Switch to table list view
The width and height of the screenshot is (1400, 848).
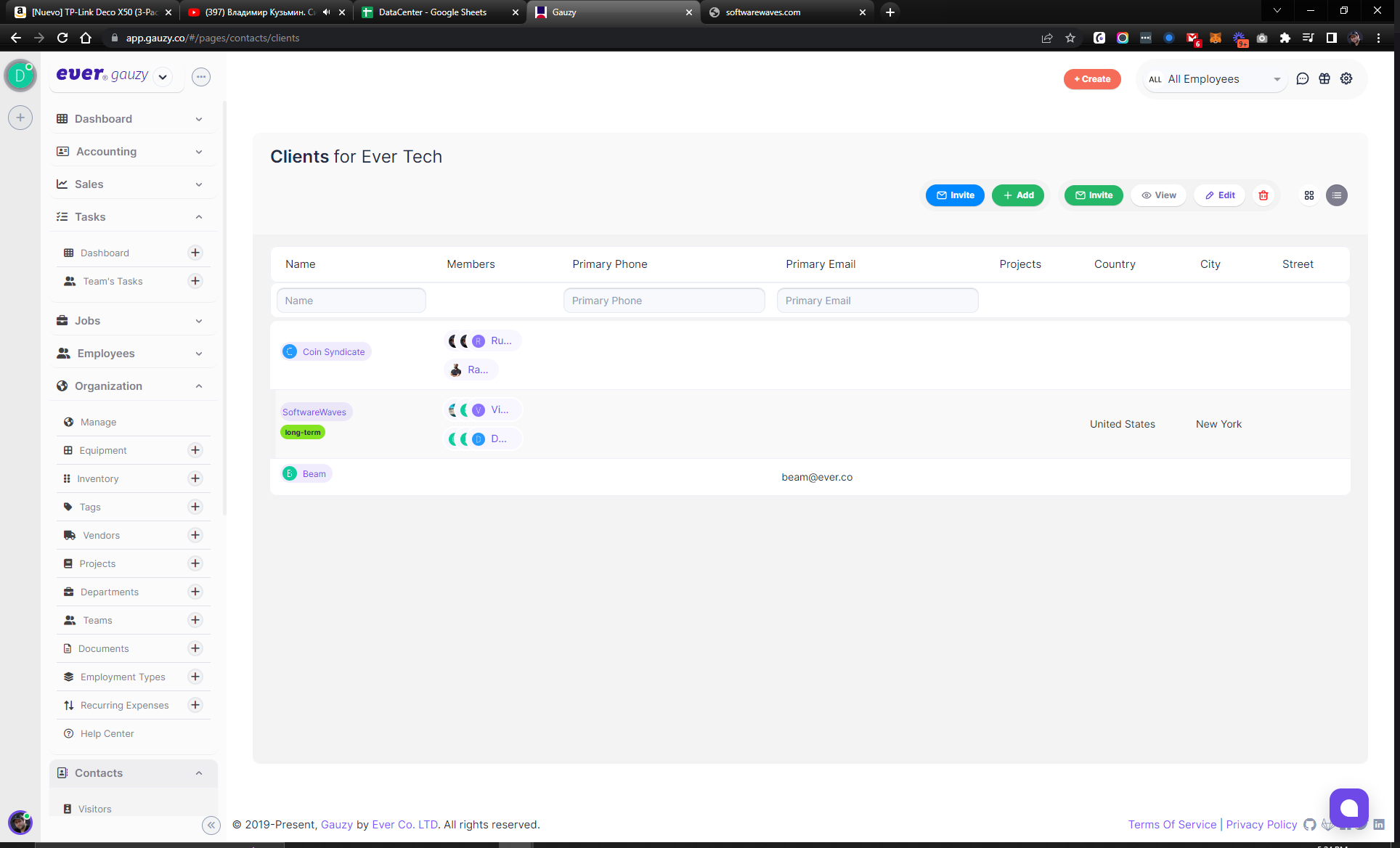1337,195
